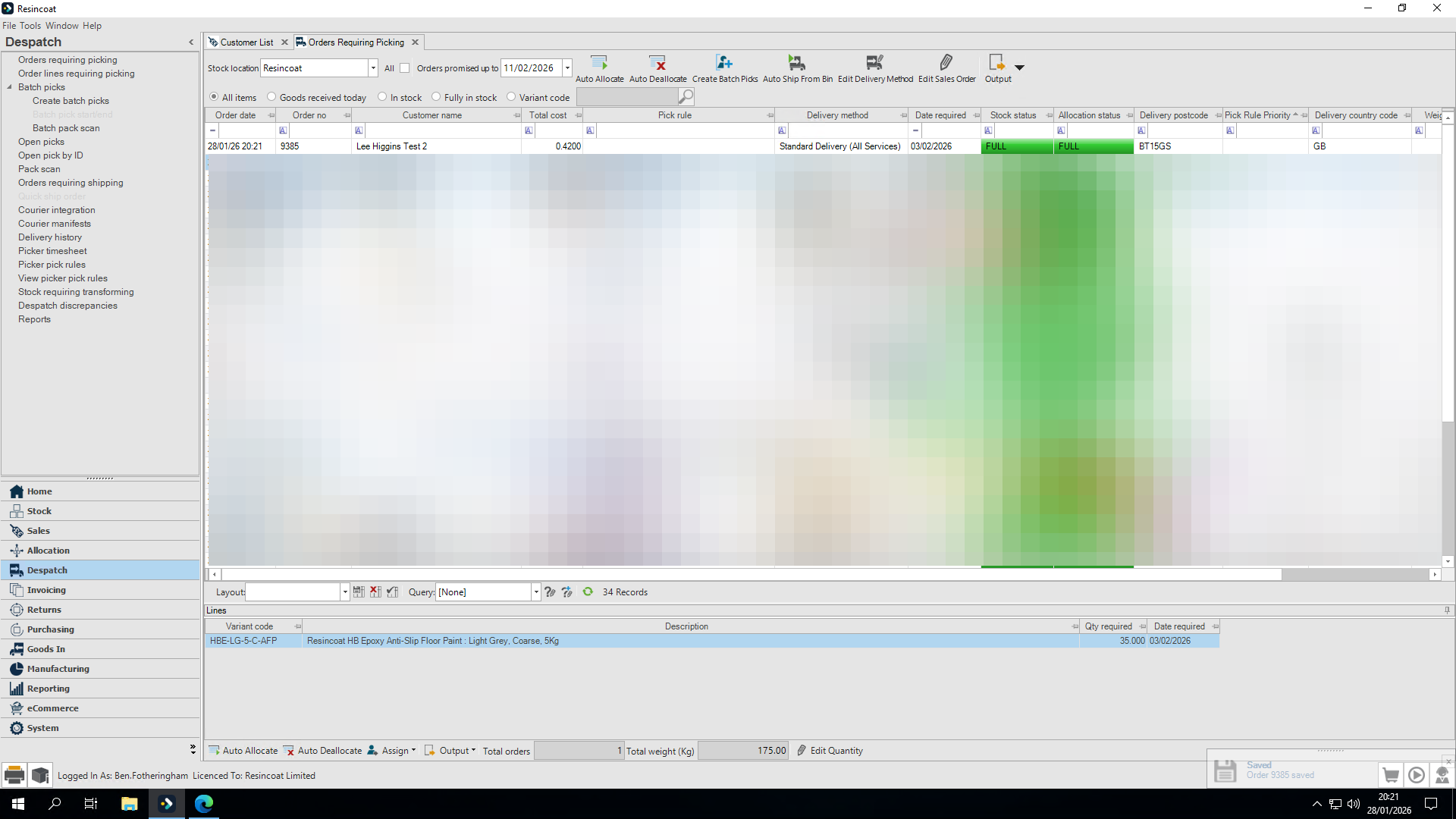The image size is (1456, 819).
Task: Click the Auto Allocate toolbar icon
Action: tap(599, 62)
